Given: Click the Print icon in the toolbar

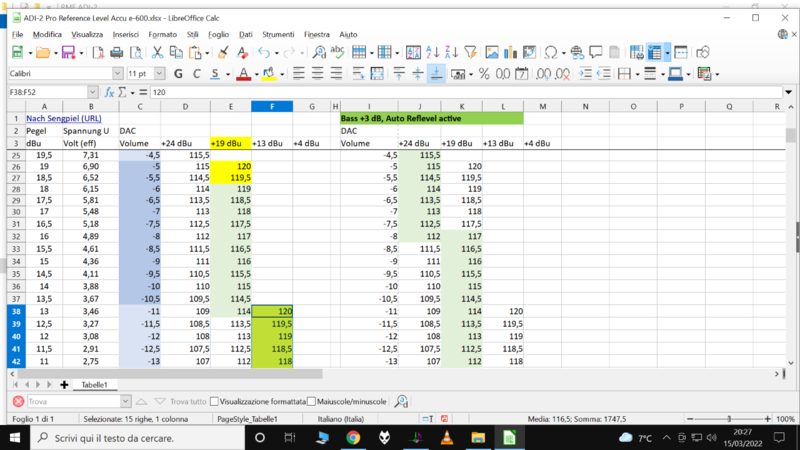Looking at the screenshot, I should [117, 52].
